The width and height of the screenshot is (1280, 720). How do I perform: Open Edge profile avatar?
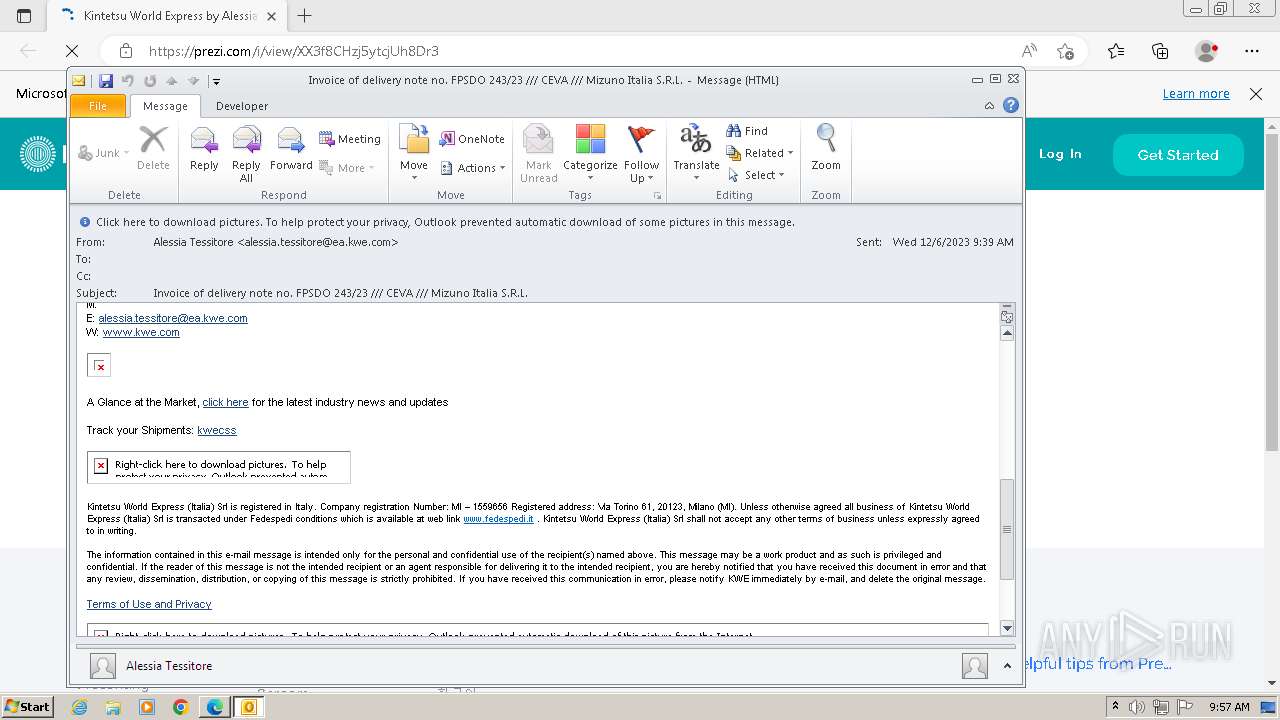(x=1207, y=51)
